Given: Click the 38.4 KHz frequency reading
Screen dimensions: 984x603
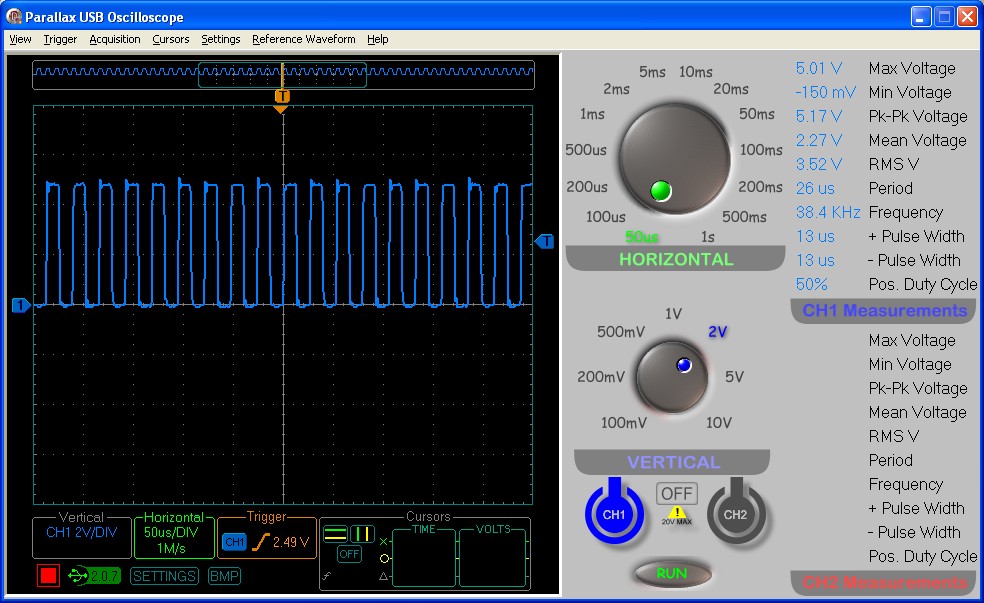Looking at the screenshot, I should coord(828,213).
